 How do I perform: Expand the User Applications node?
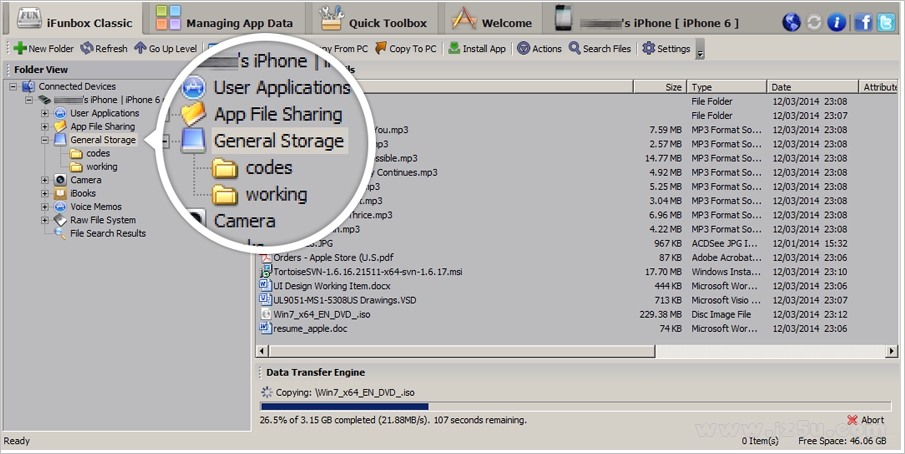coord(45,113)
